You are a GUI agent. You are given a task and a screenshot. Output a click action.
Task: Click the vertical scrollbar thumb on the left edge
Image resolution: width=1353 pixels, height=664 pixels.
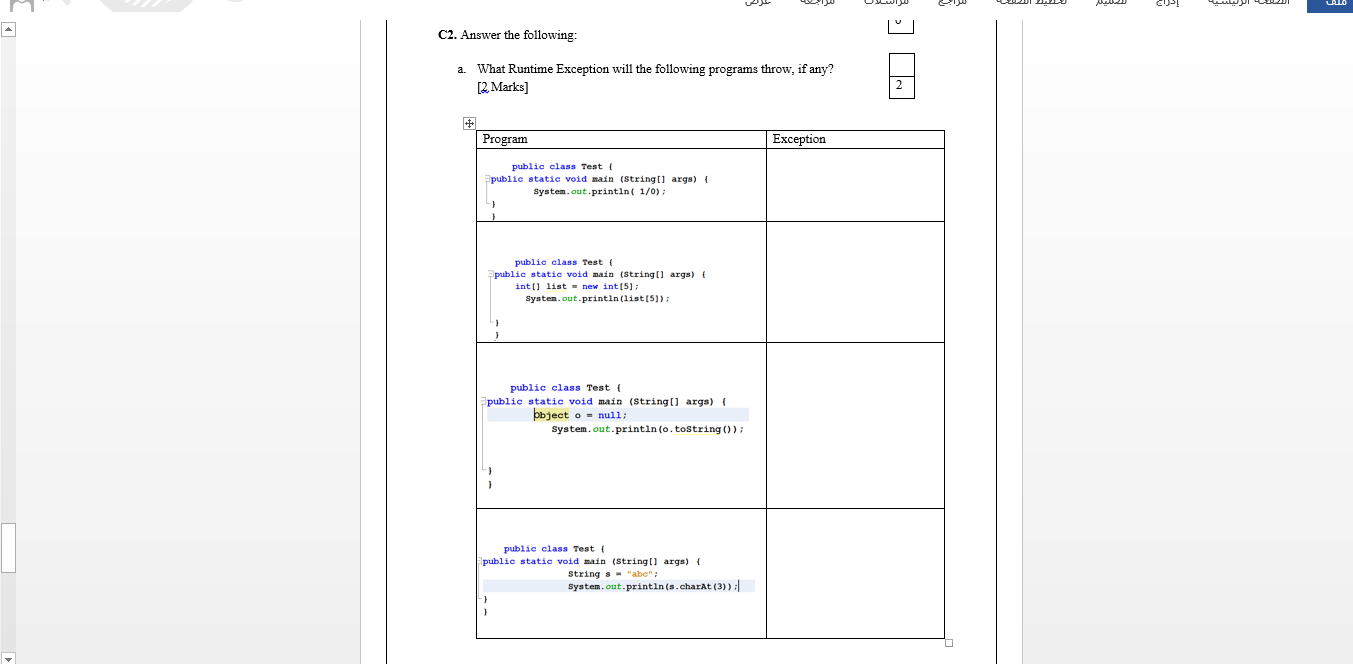click(x=7, y=548)
